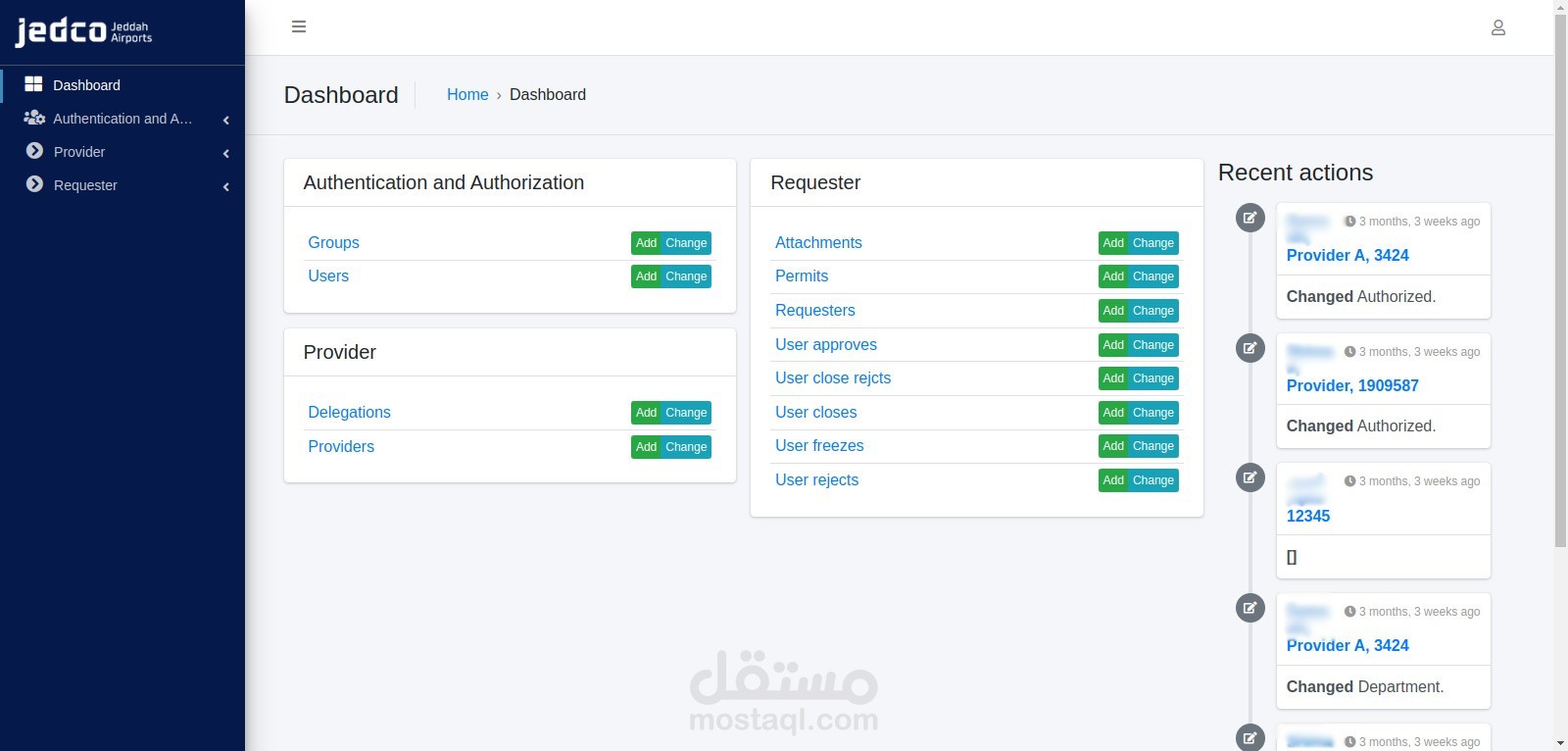This screenshot has width=1568, height=751.
Task: Open the Groups link
Action: [333, 242]
